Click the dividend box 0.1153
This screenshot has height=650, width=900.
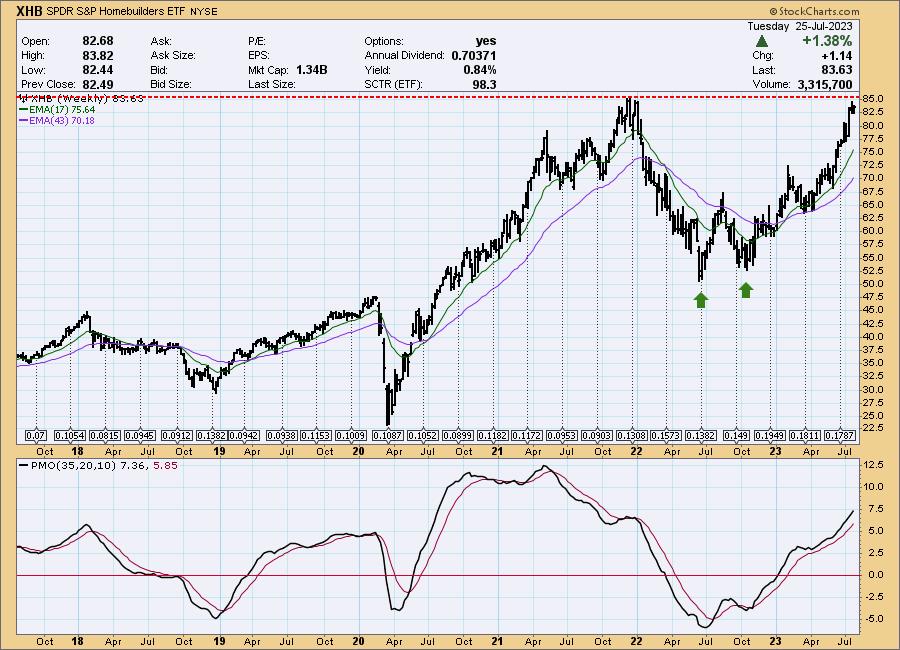316,436
